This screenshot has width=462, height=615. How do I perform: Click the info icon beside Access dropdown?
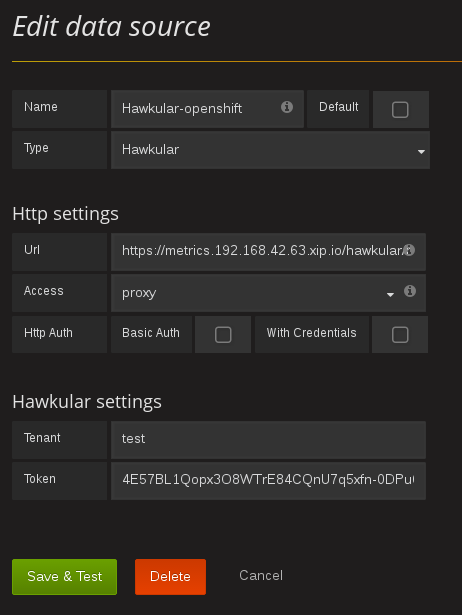pos(410,291)
